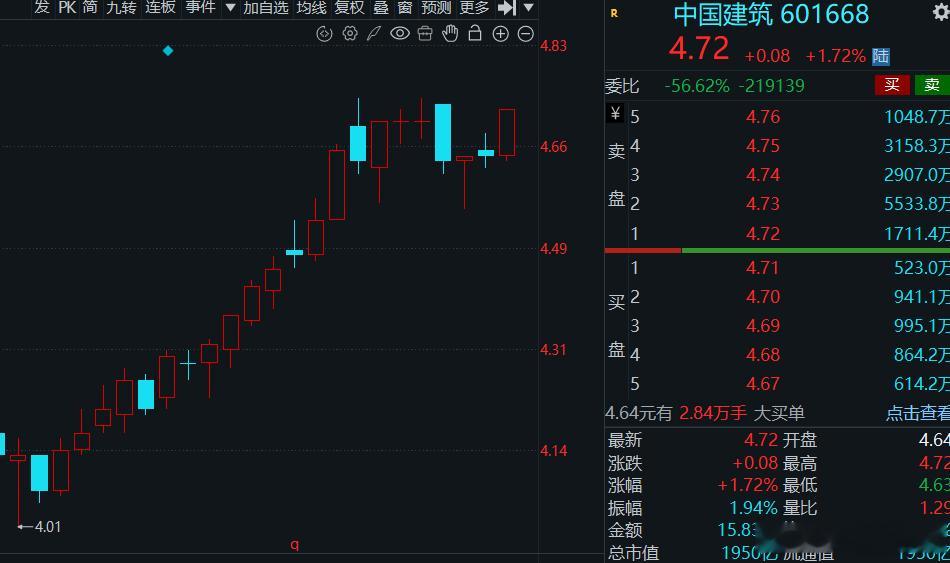950x563 pixels.
Task: Open the PK comparison tool
Action: point(67,7)
